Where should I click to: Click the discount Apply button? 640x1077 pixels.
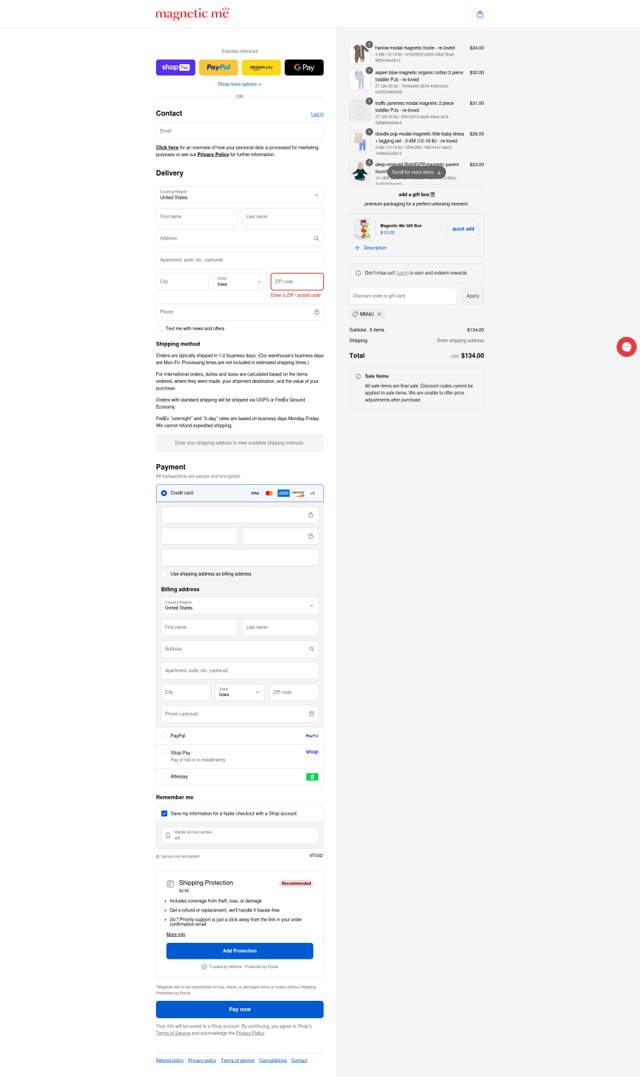[x=472, y=296]
